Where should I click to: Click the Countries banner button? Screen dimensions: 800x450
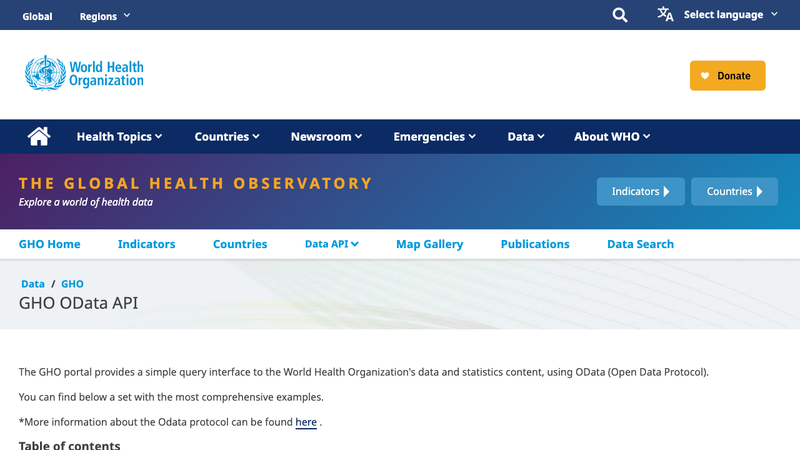point(735,191)
